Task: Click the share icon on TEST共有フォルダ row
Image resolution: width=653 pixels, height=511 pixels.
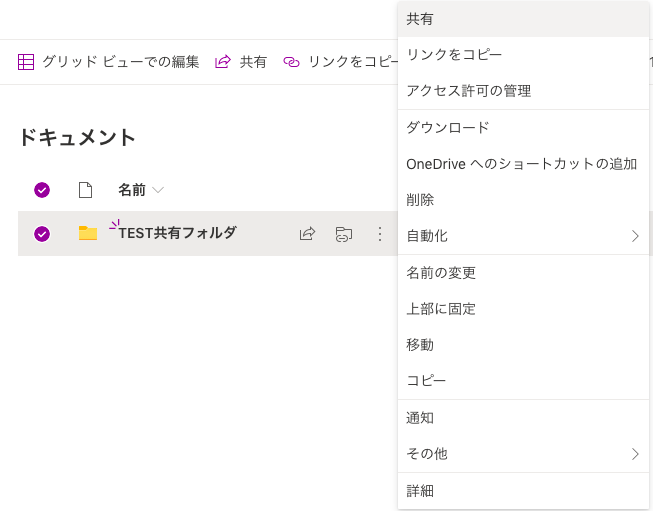Action: pos(308,234)
